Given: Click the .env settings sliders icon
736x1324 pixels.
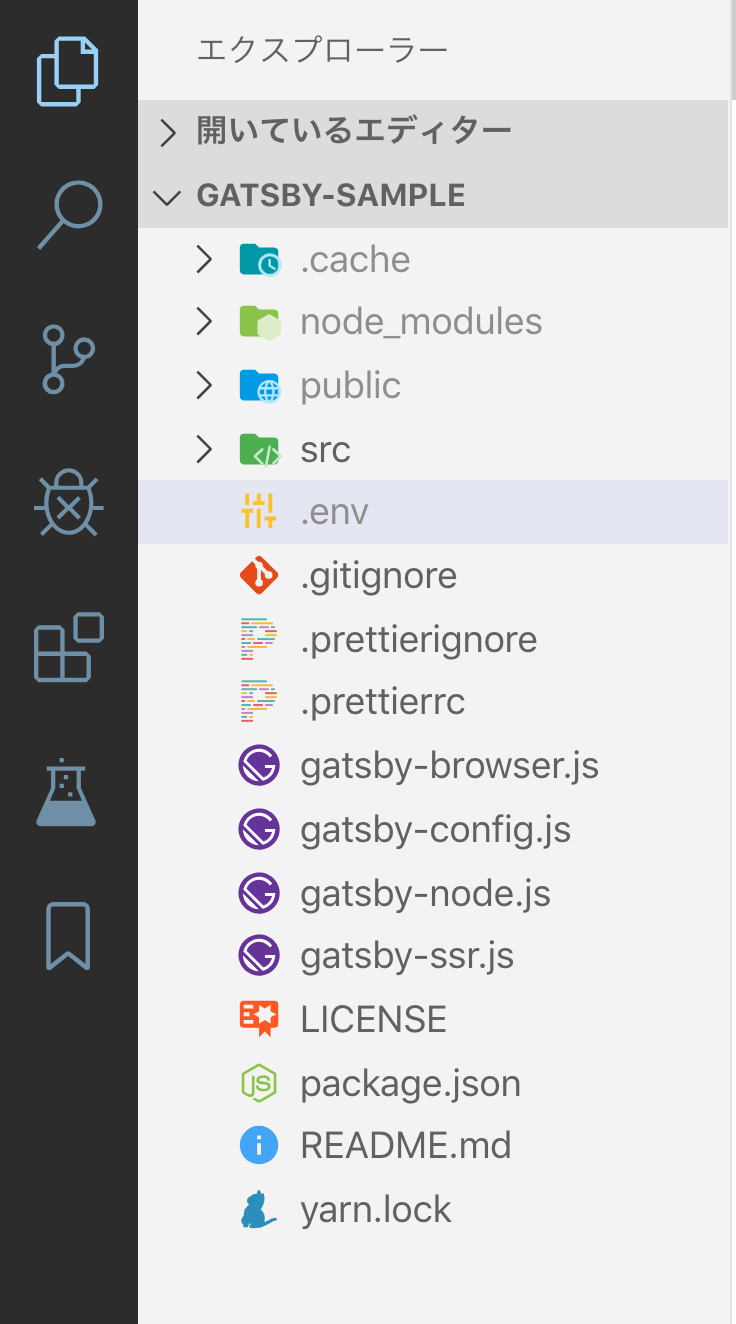Looking at the screenshot, I should pyautogui.click(x=259, y=512).
